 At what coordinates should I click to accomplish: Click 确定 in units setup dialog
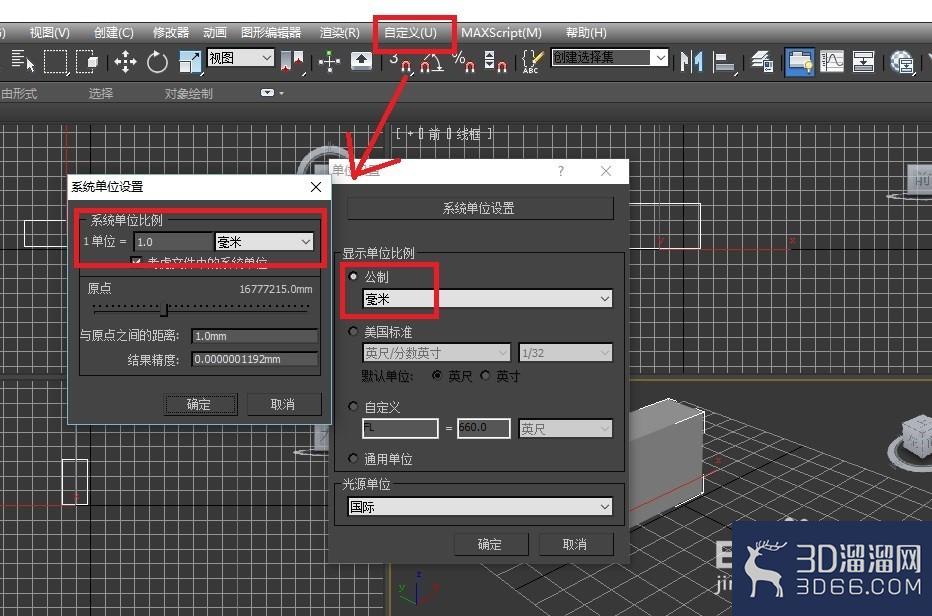[x=491, y=544]
